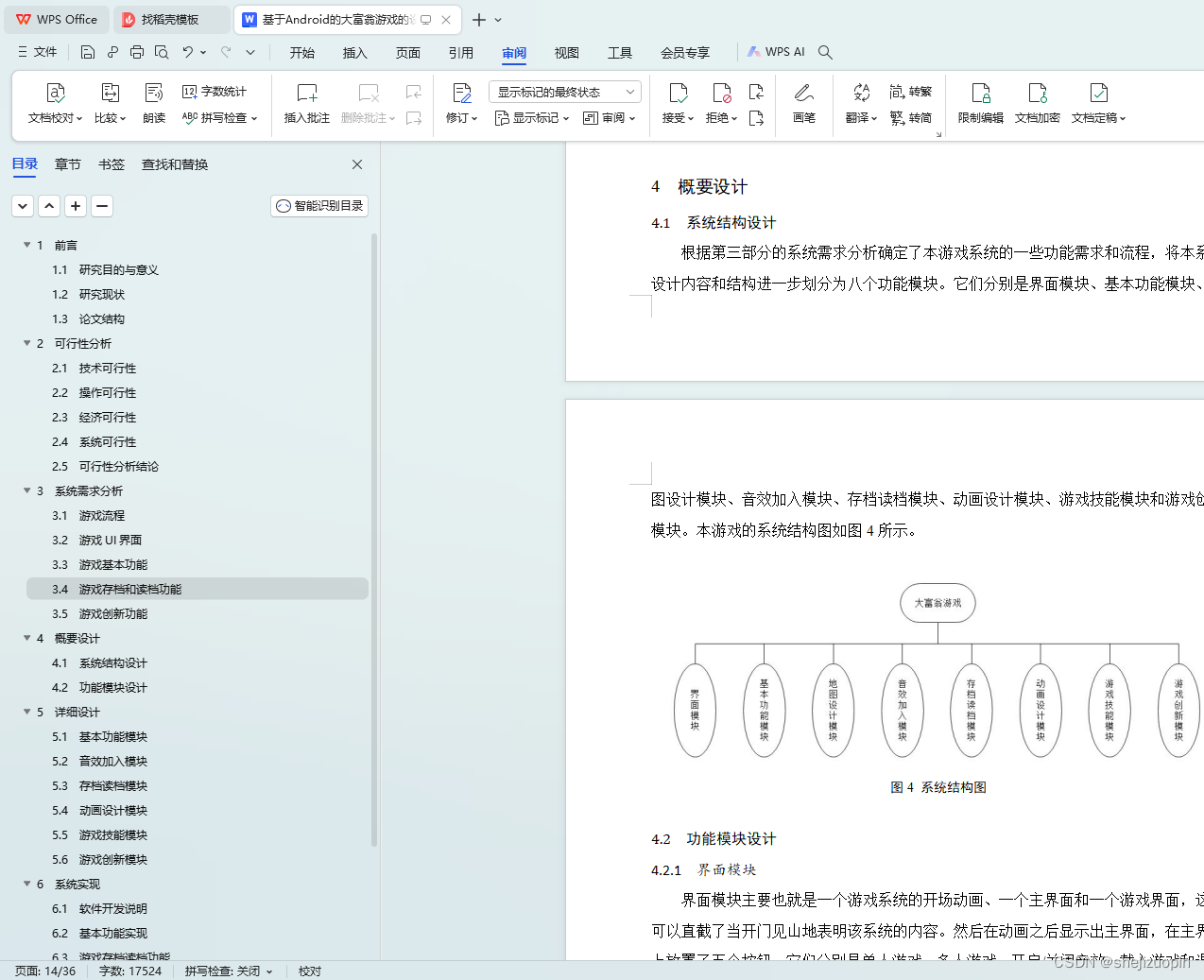
Task: Open the WPS Office home tab
Action: [x=57, y=19]
